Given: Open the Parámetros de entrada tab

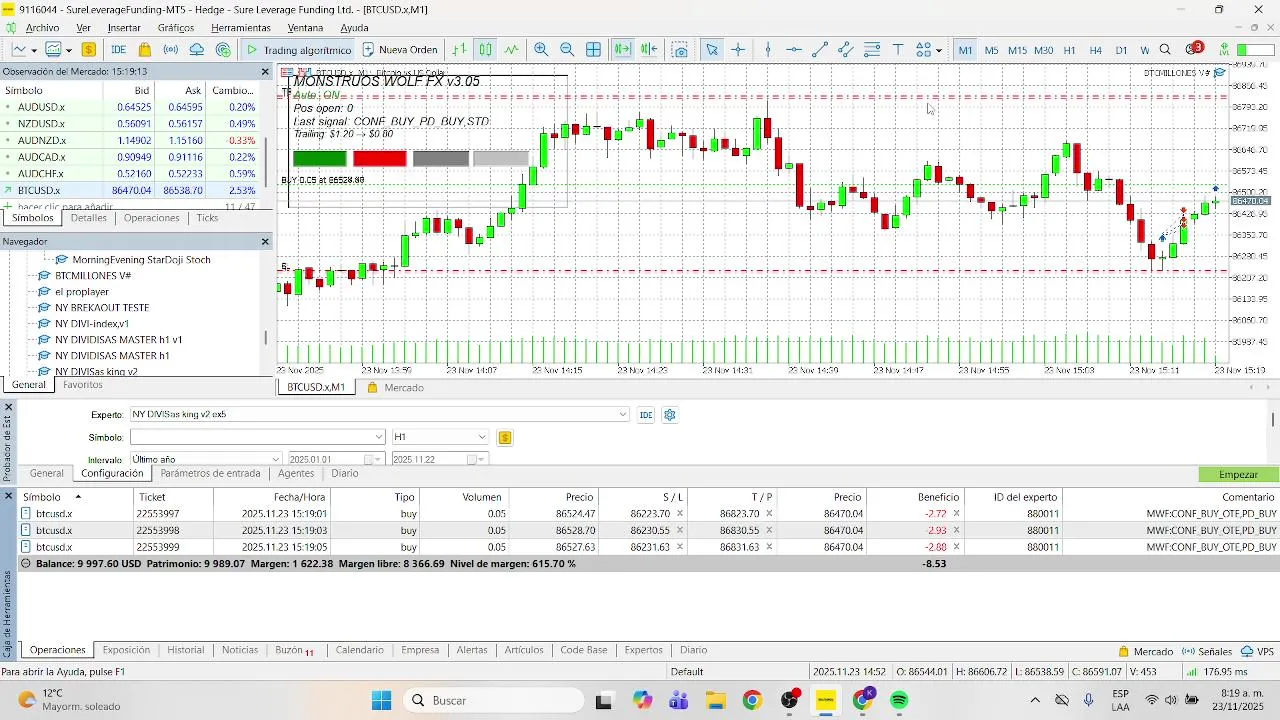Looking at the screenshot, I should (x=210, y=474).
